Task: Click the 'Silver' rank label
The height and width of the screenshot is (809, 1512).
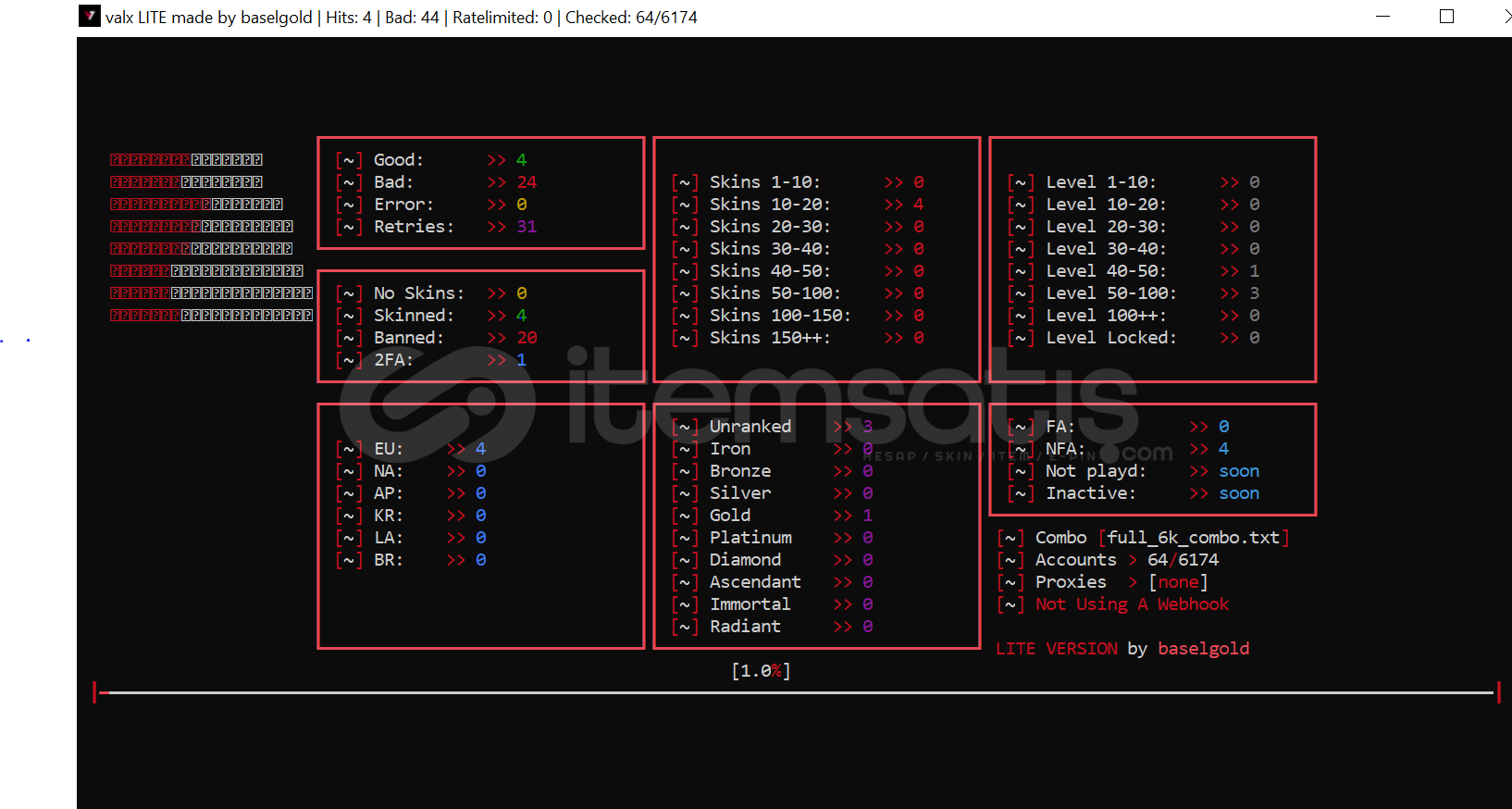Action: (x=740, y=493)
